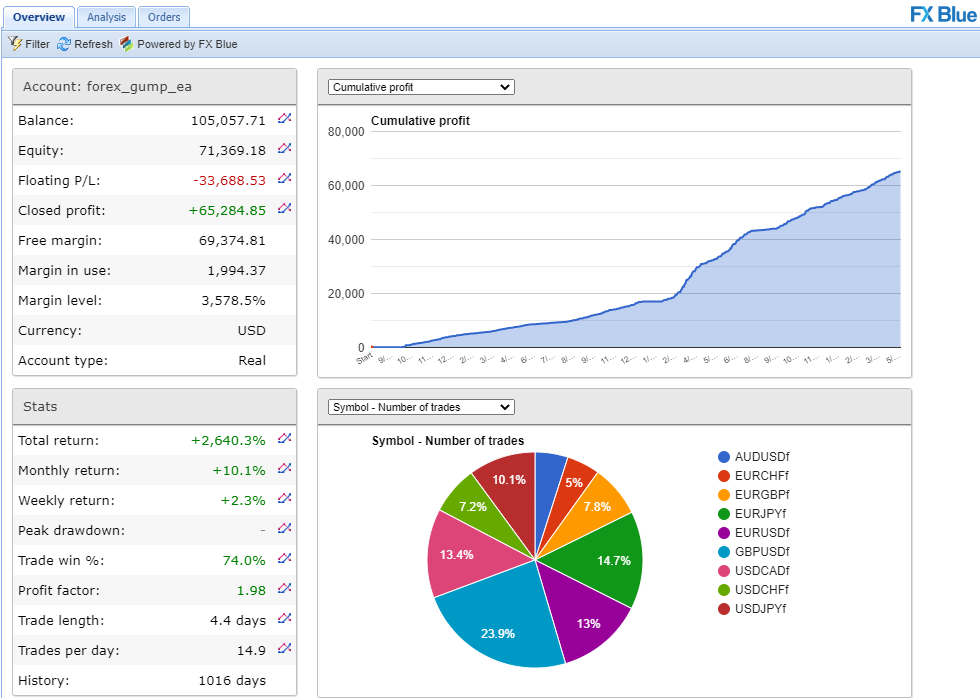The image size is (980, 698).
Task: Click the FX Blue logo
Action: 943,14
